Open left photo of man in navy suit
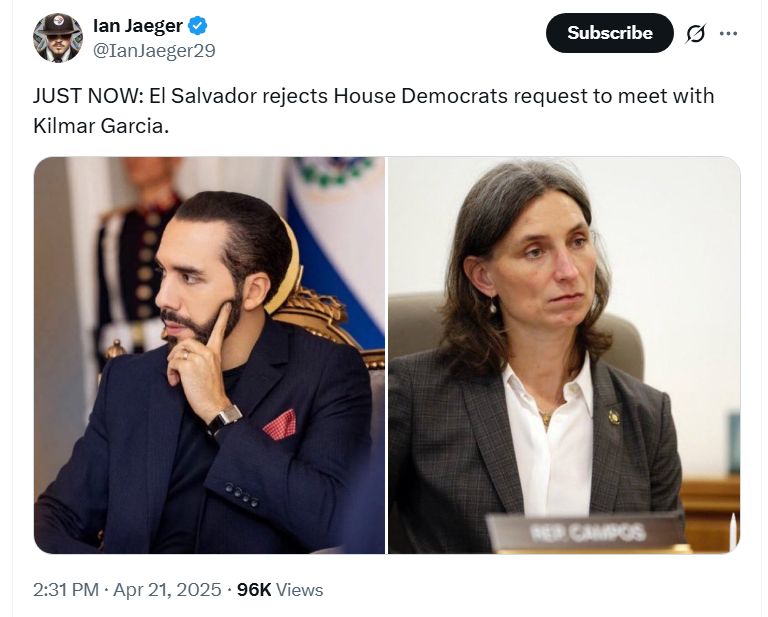The height and width of the screenshot is (617, 768). 210,356
